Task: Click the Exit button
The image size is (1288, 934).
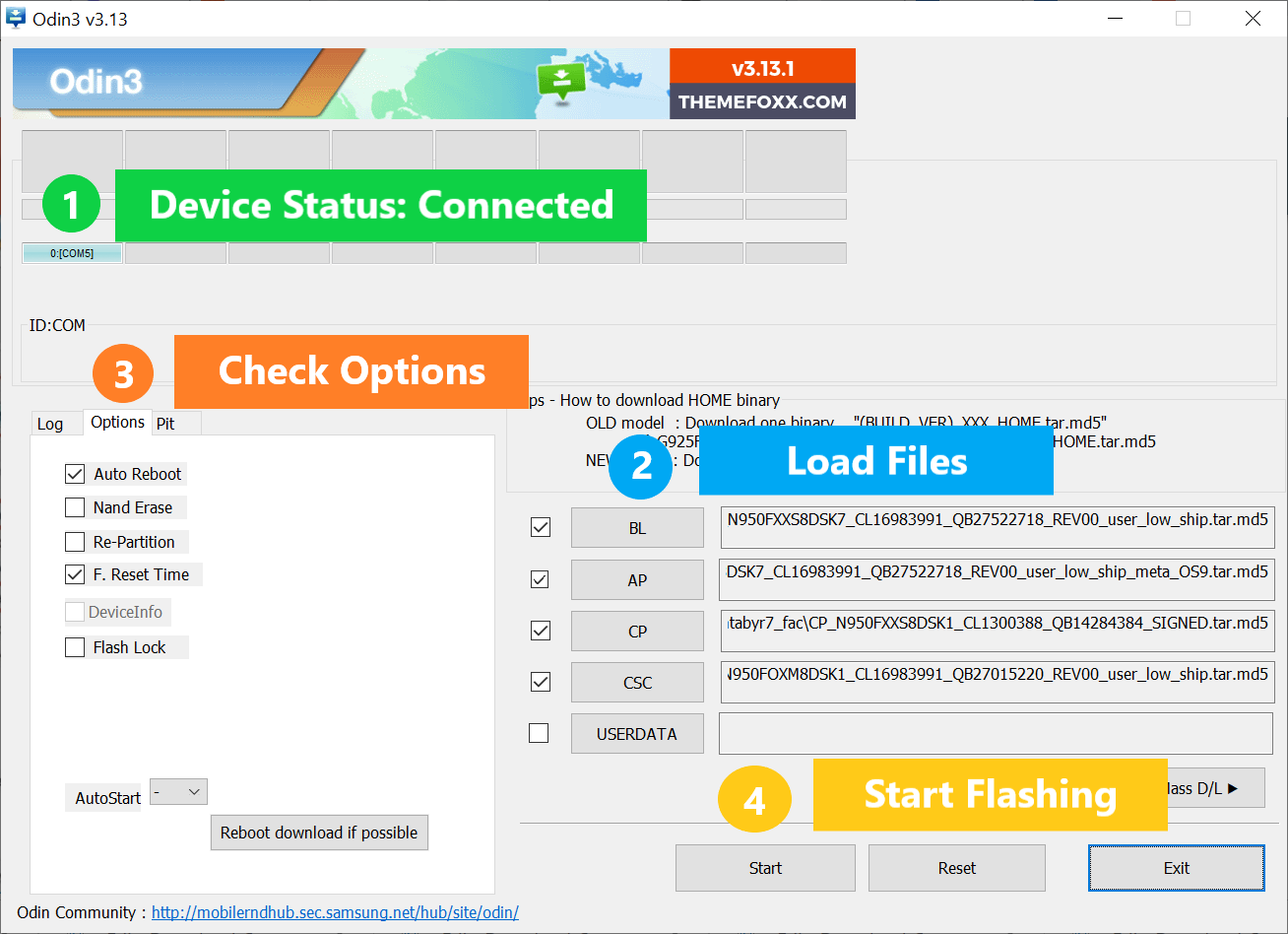Action: tap(1177, 868)
